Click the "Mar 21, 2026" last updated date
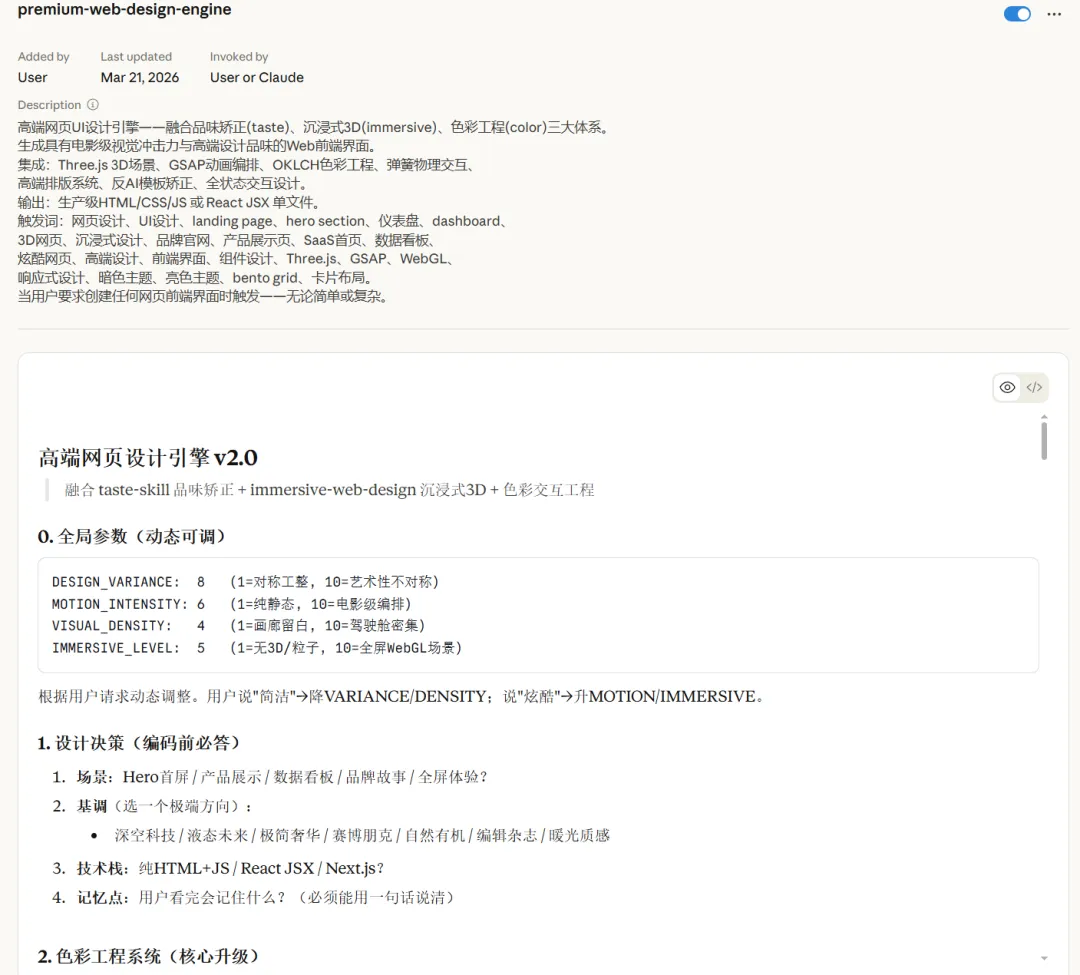 140,77
